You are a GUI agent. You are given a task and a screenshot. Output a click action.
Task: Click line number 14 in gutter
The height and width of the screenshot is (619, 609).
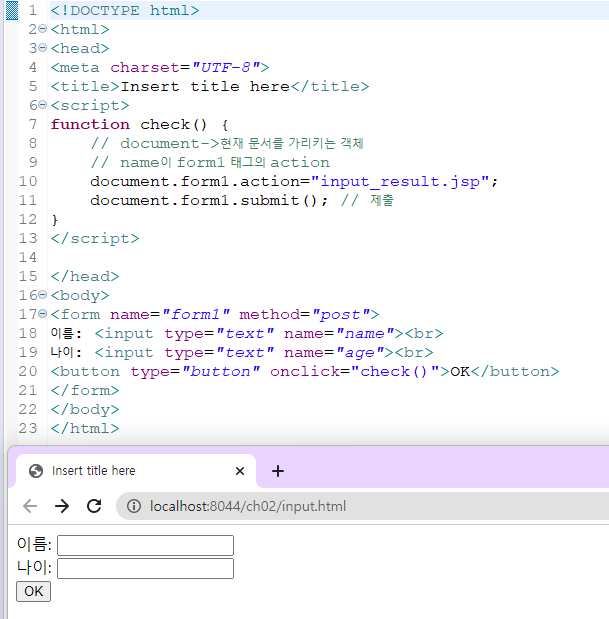[28, 257]
